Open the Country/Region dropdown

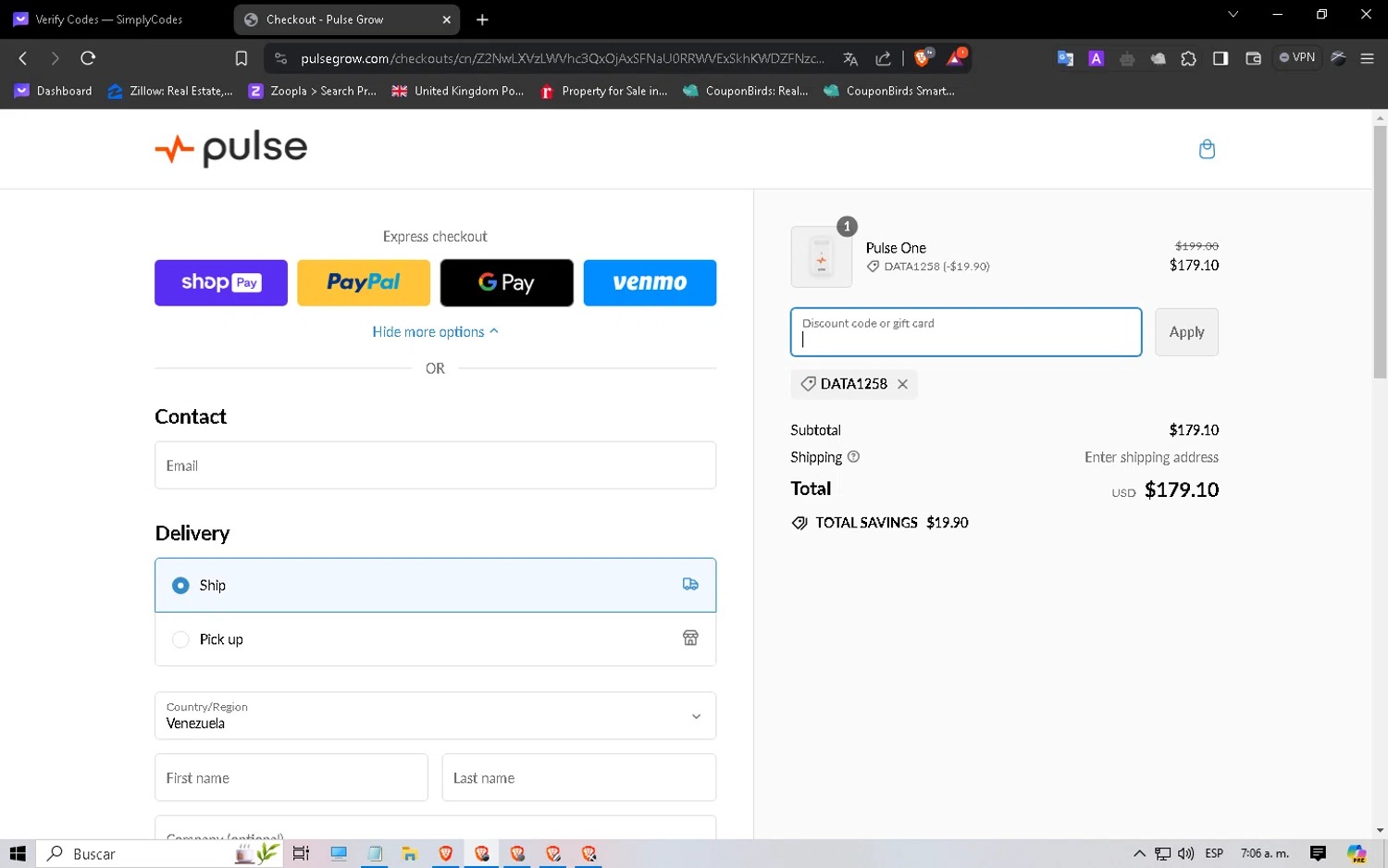pos(435,715)
